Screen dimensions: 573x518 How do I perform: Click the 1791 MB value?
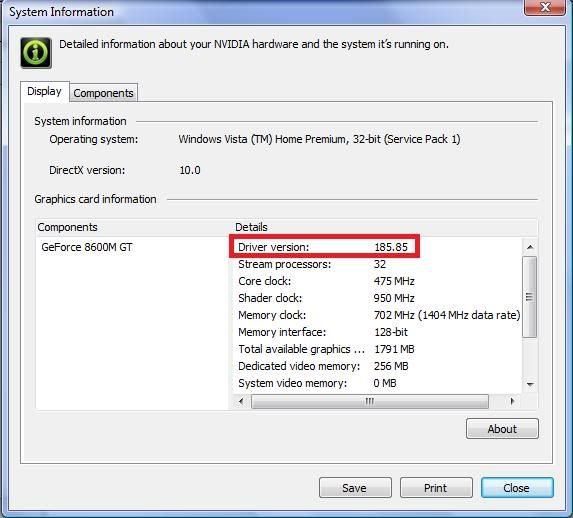[394, 349]
